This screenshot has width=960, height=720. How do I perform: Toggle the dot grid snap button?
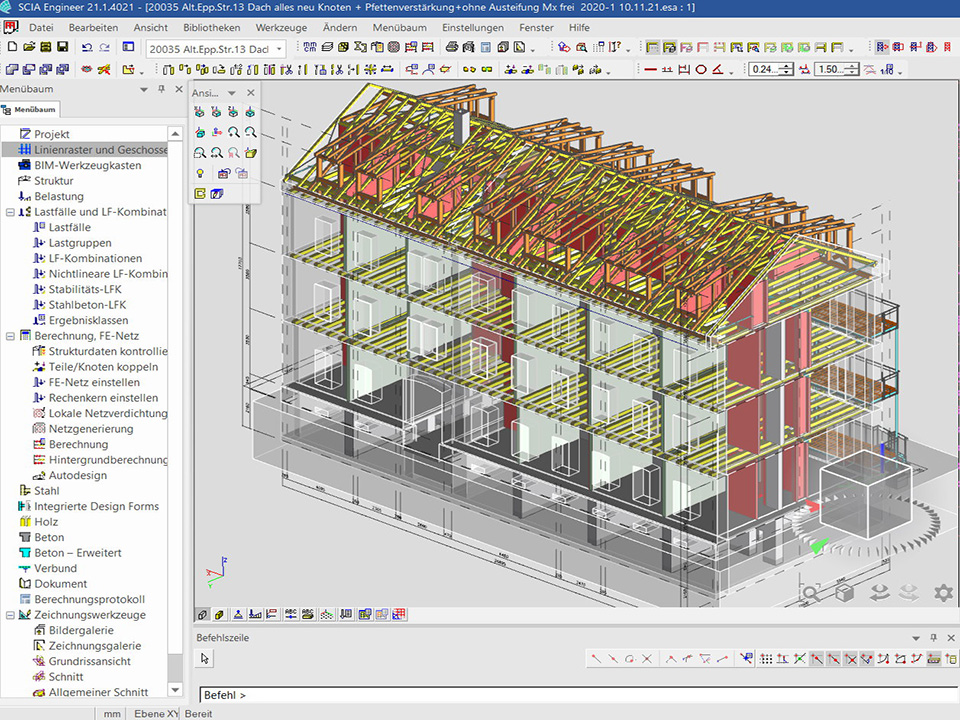pos(766,658)
